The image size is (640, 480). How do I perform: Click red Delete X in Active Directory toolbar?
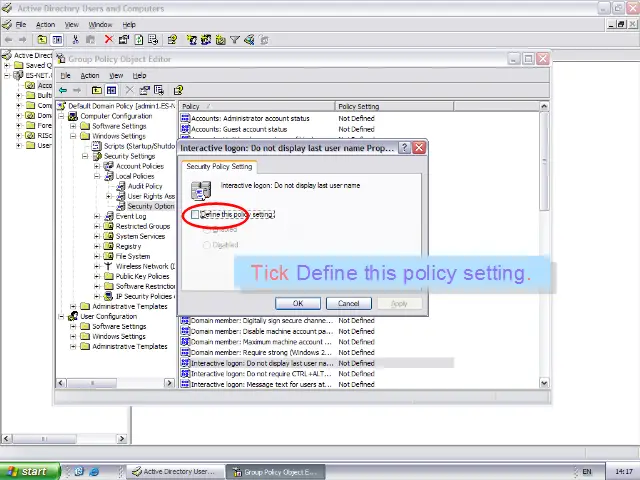(x=109, y=40)
